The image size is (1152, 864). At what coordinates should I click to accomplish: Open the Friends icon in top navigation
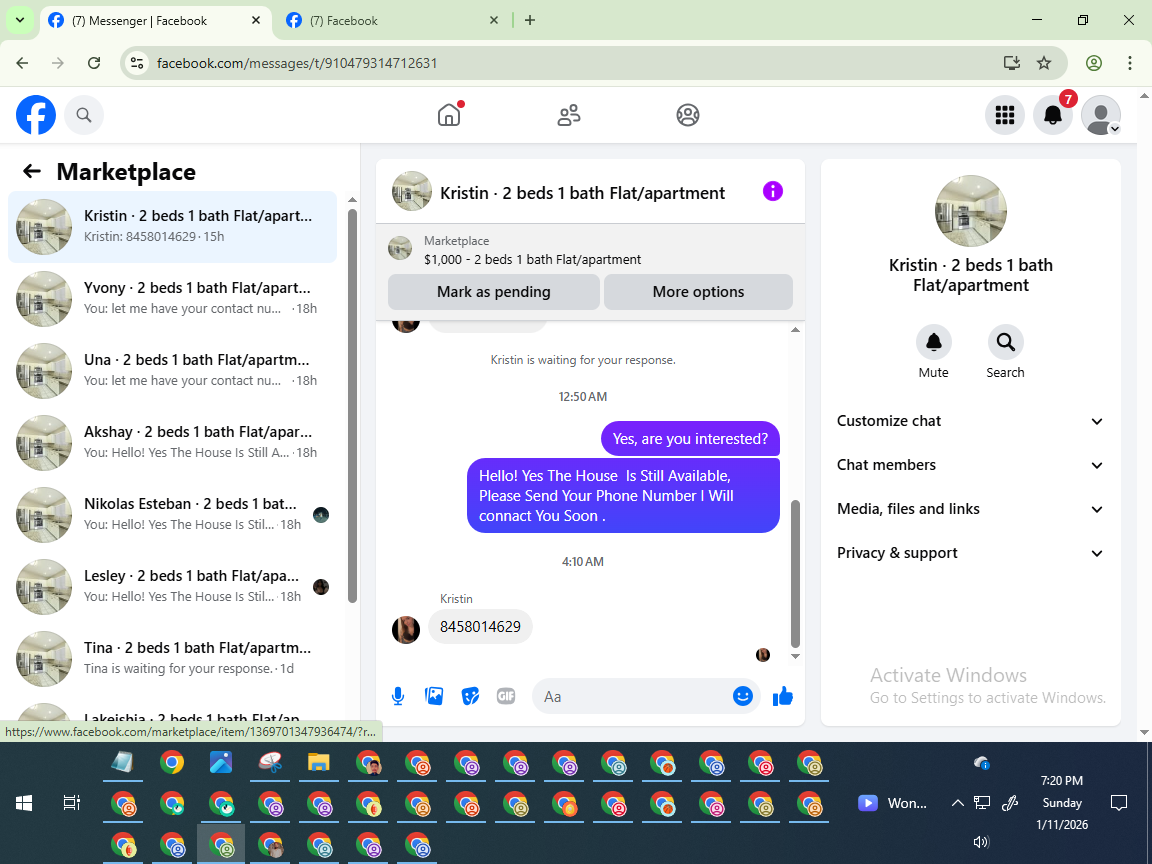(569, 115)
